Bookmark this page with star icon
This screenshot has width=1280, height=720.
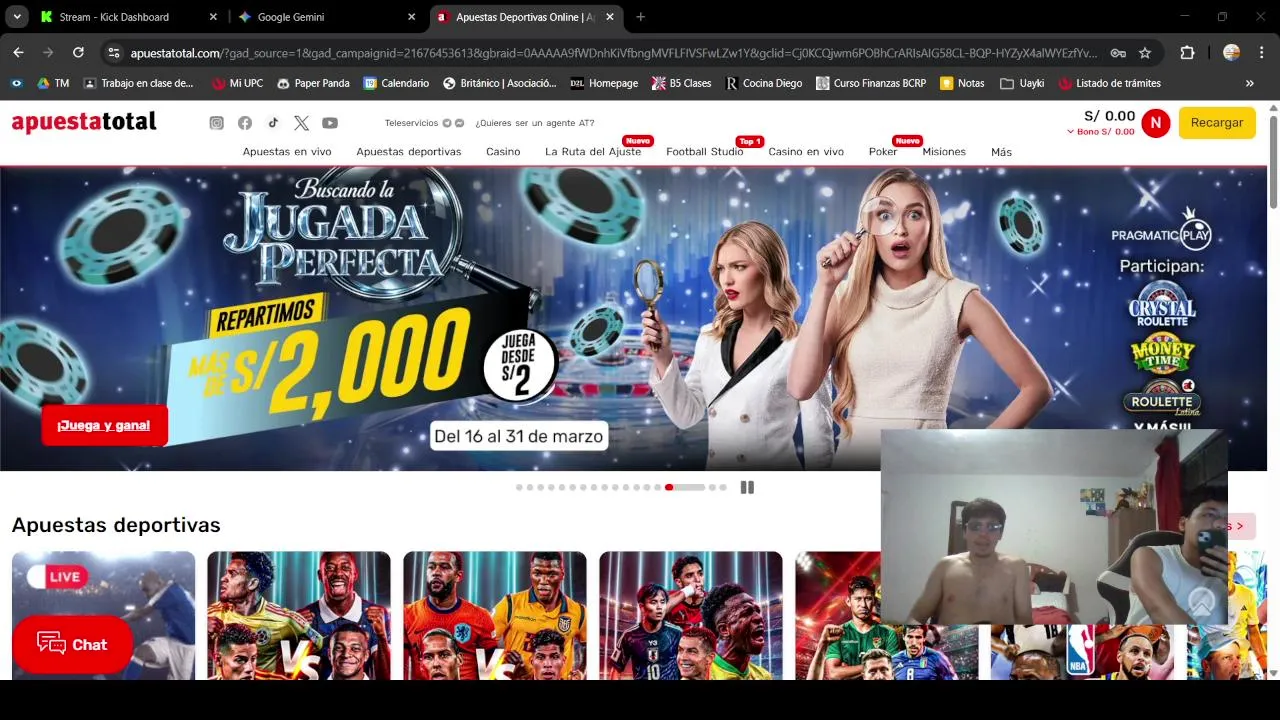click(1145, 53)
